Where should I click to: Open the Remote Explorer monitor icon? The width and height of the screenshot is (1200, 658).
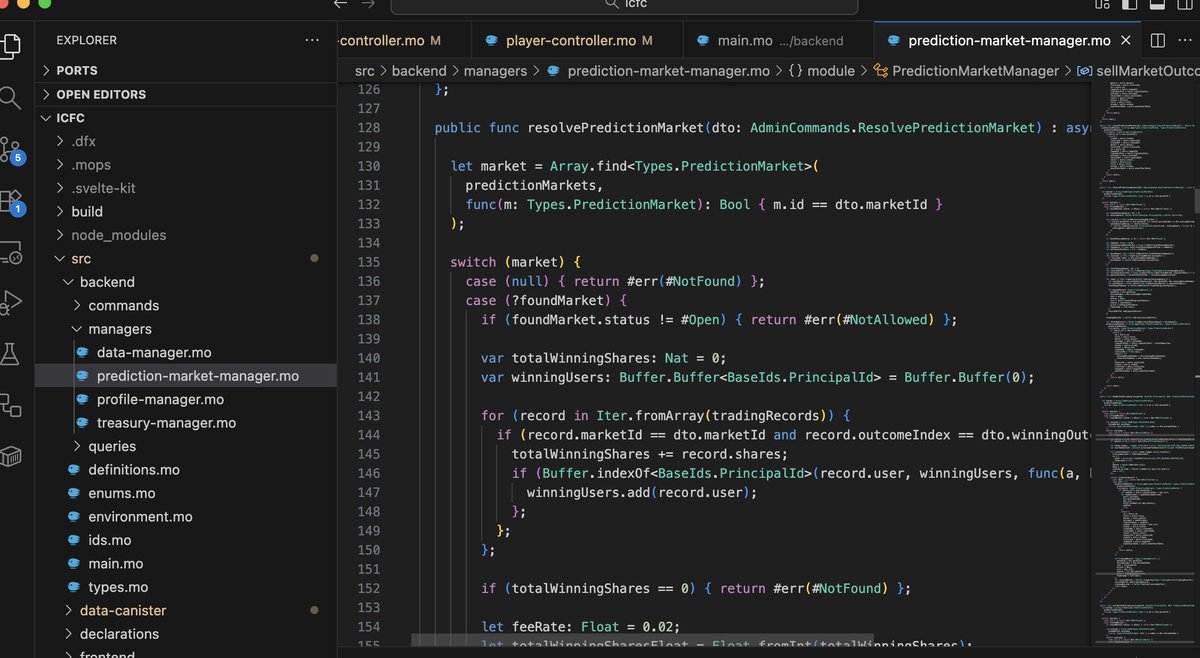10,252
